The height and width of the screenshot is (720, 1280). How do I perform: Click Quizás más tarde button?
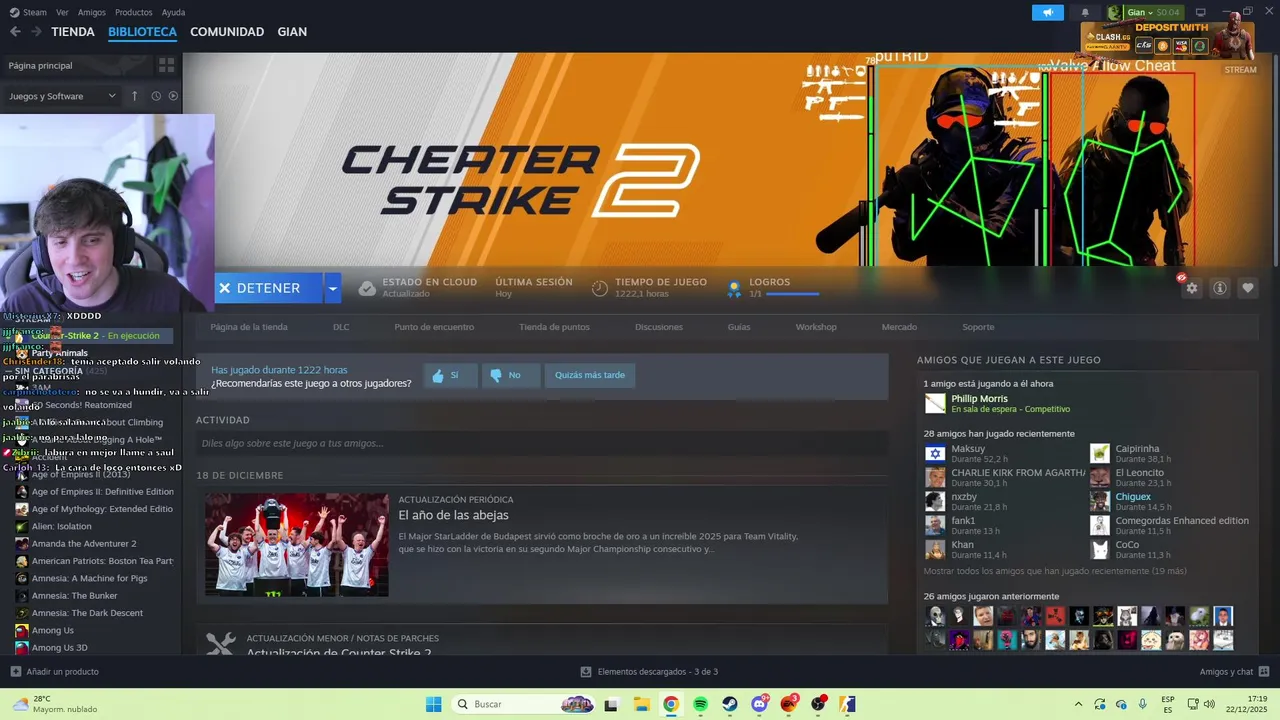590,375
